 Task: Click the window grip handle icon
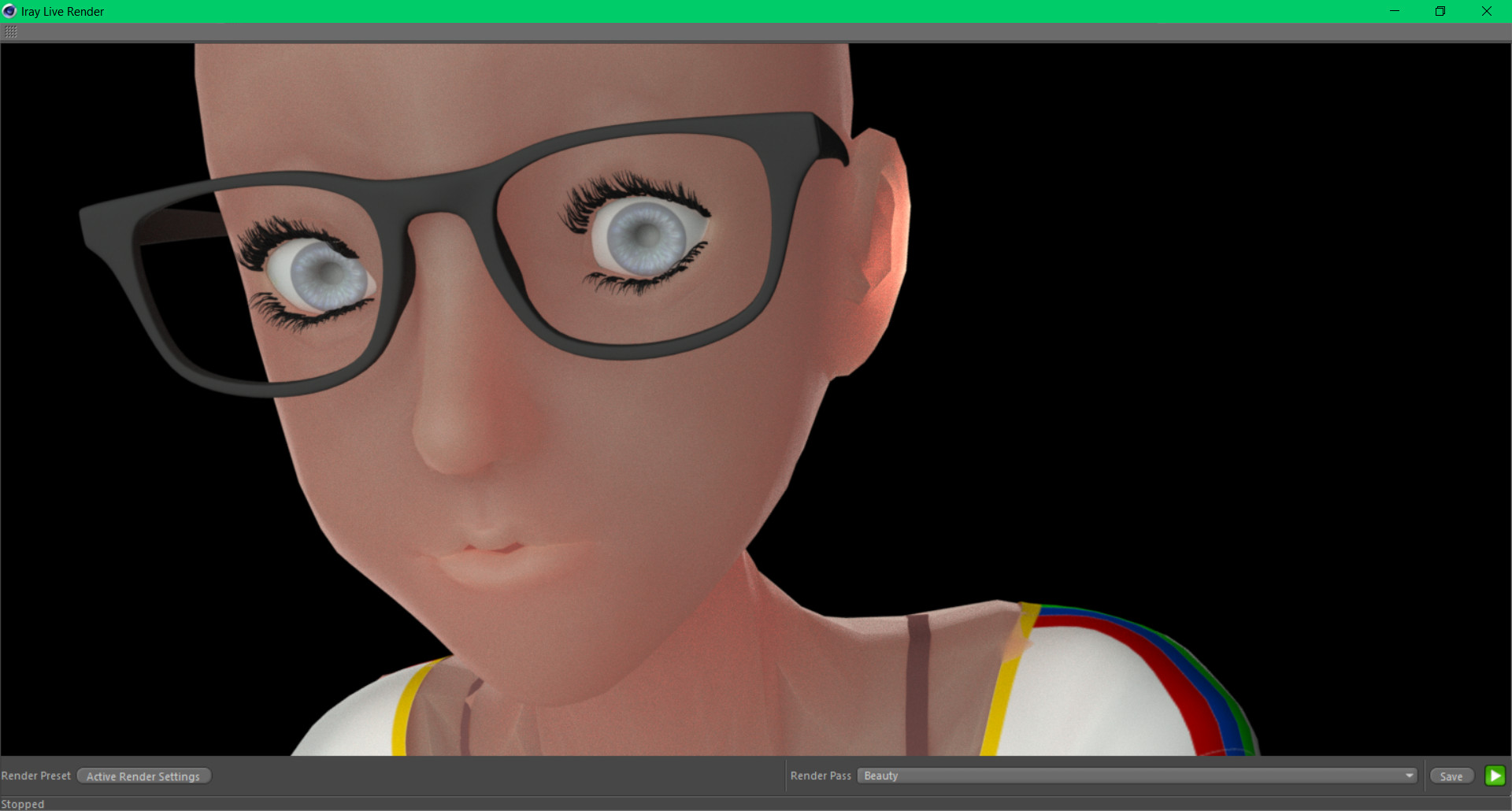click(10, 32)
